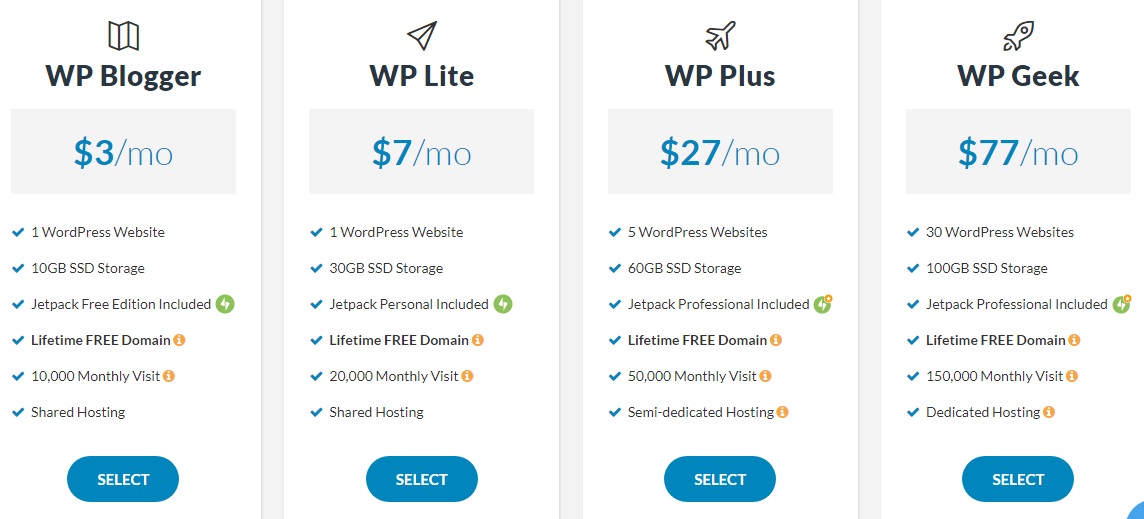Click Jetpack green icon in WP Blogger plan

click(225, 304)
